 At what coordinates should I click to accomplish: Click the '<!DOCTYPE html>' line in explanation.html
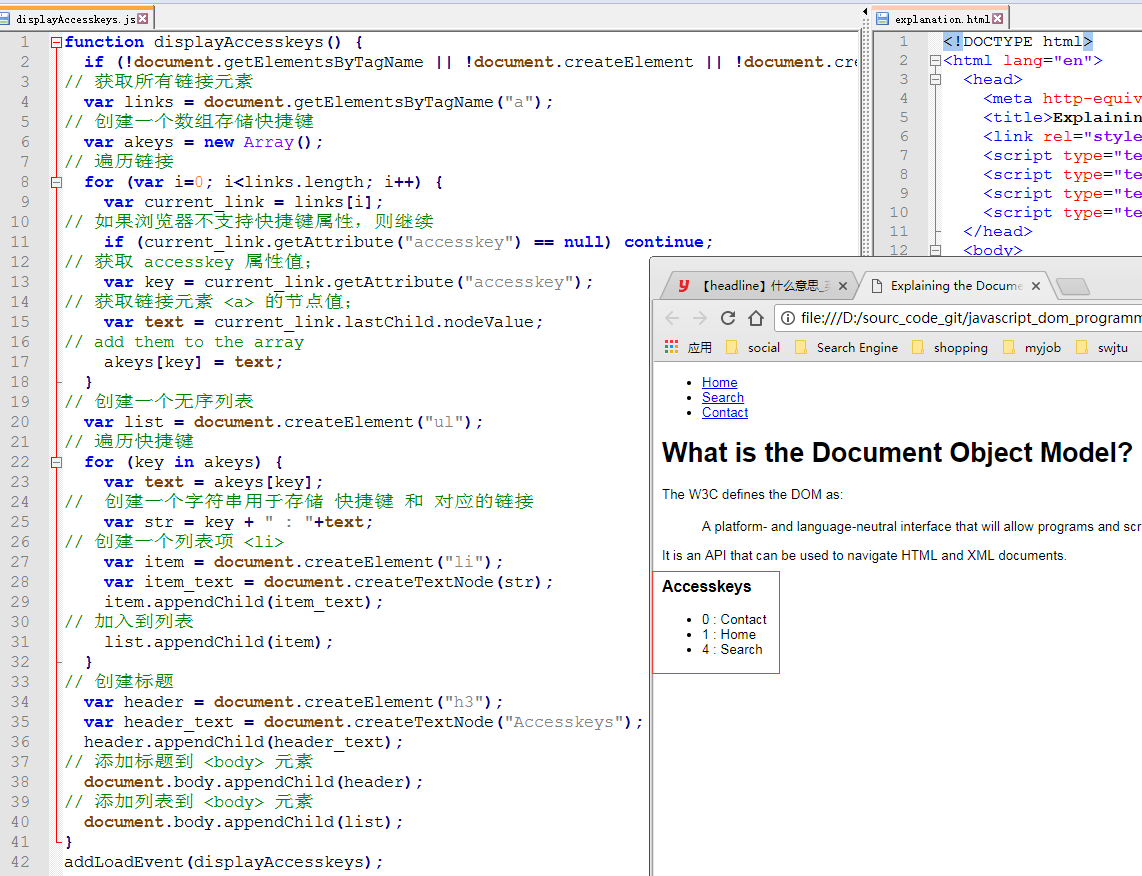1017,42
